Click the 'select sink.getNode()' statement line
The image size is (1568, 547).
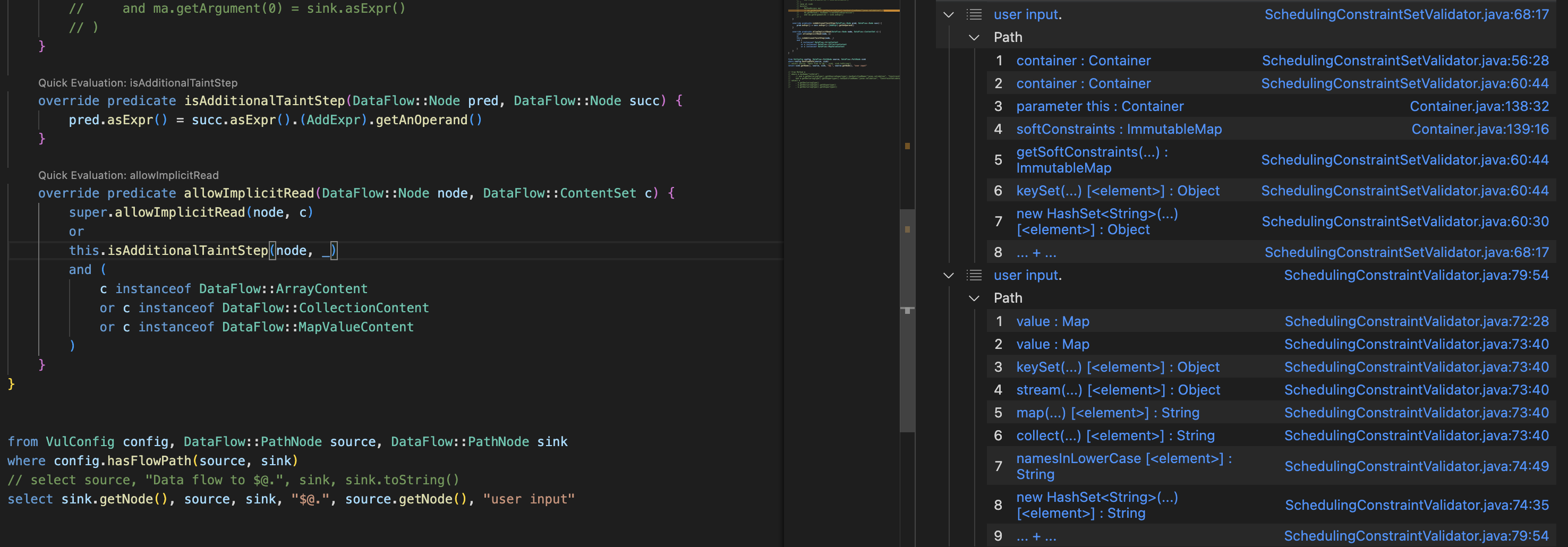coord(291,500)
